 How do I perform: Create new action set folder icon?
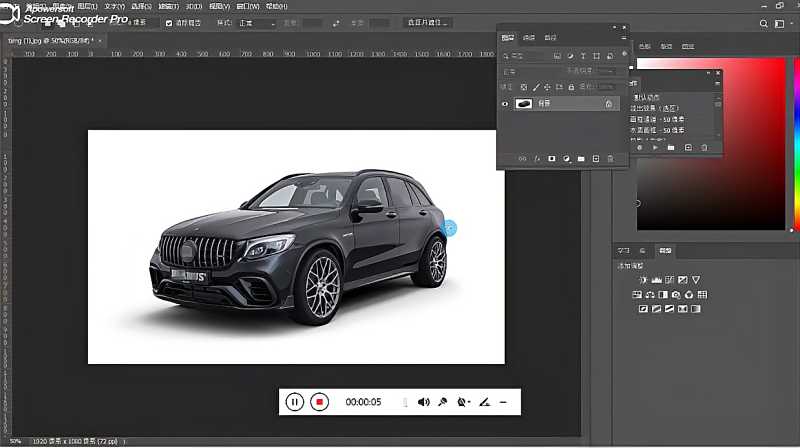tap(671, 148)
